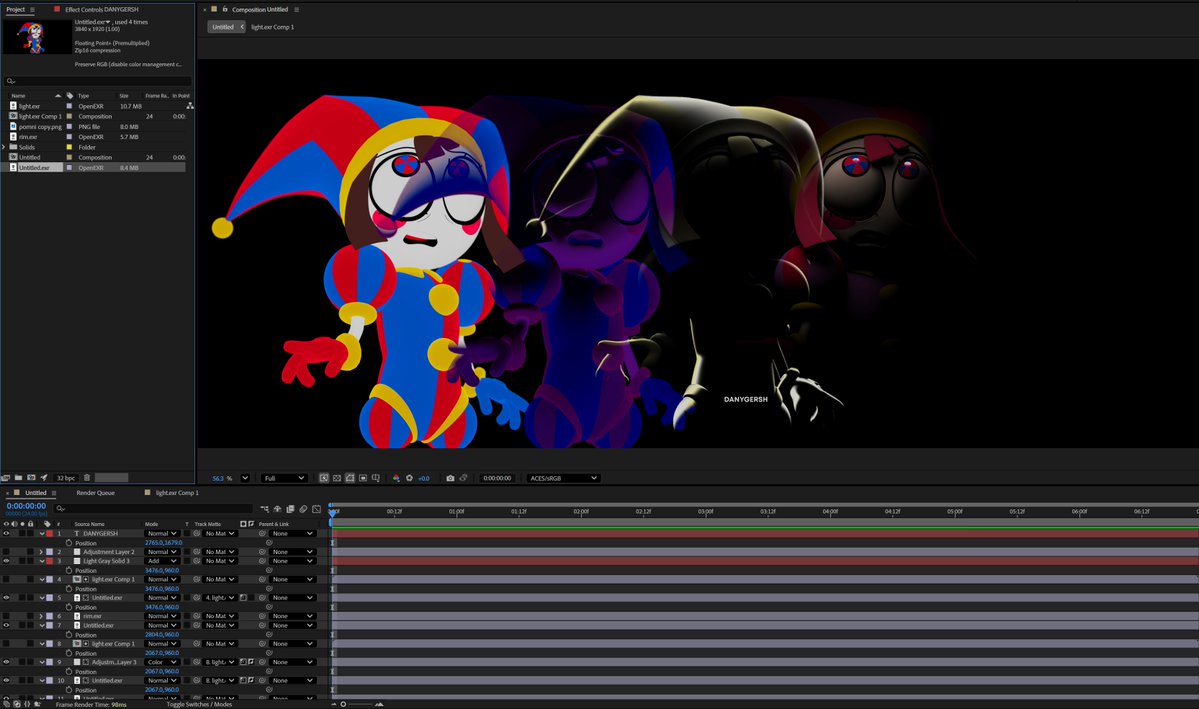The height and width of the screenshot is (709, 1199).
Task: Click the Reset Exposure aperture icon
Action: pyautogui.click(x=409, y=478)
